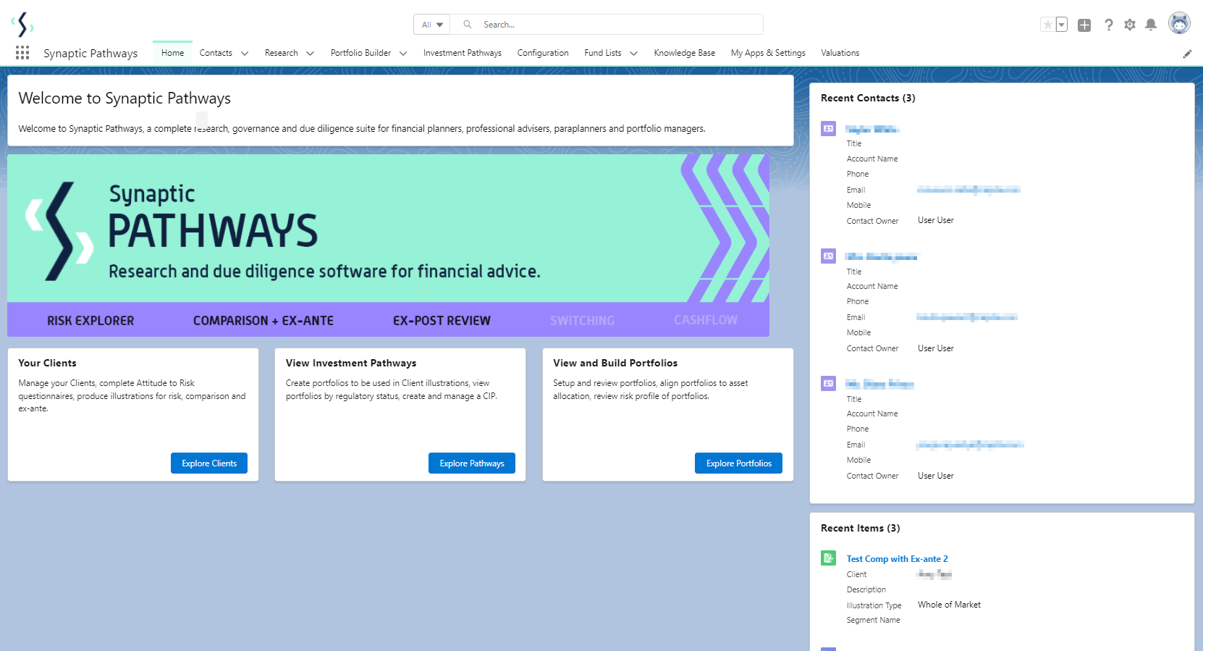Click inside the global Search field

(x=606, y=25)
